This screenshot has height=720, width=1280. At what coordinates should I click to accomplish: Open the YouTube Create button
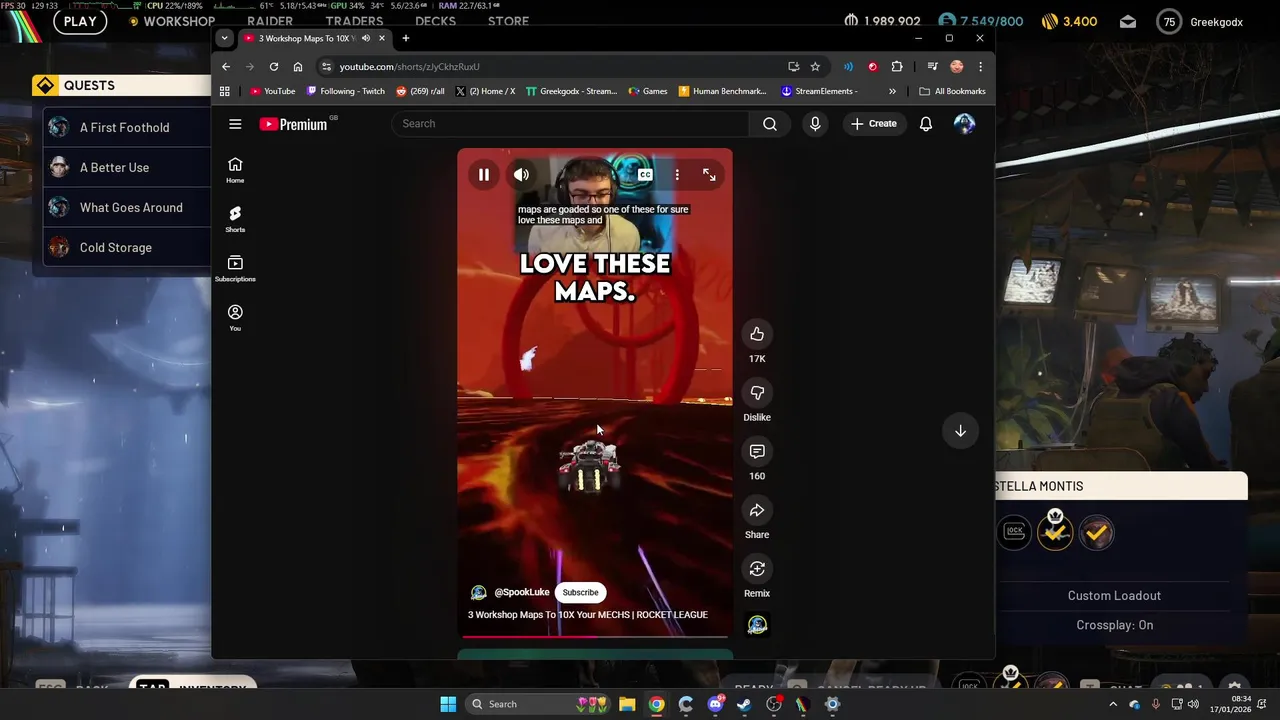874,124
